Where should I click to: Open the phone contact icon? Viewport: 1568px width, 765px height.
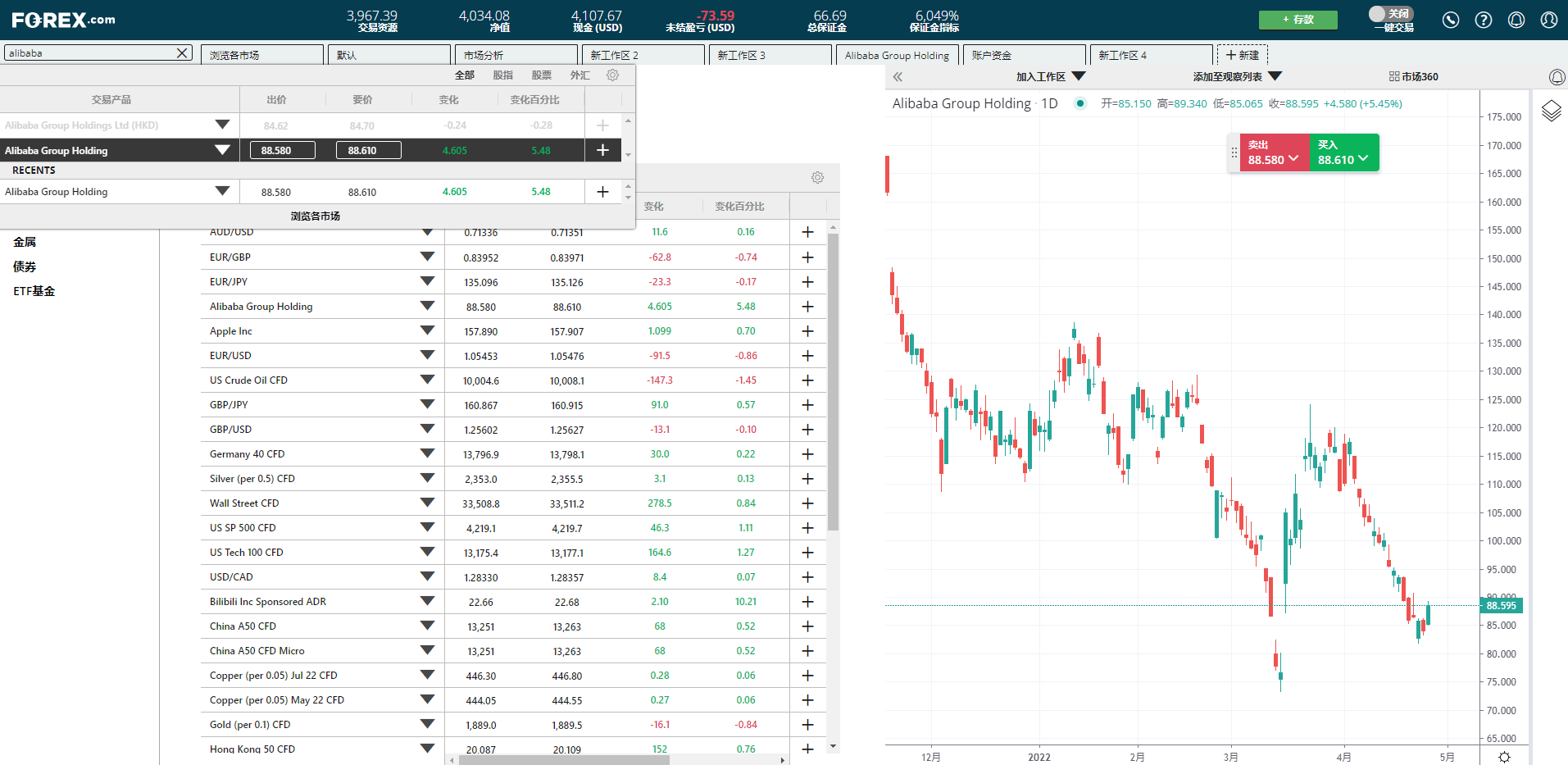click(x=1451, y=20)
